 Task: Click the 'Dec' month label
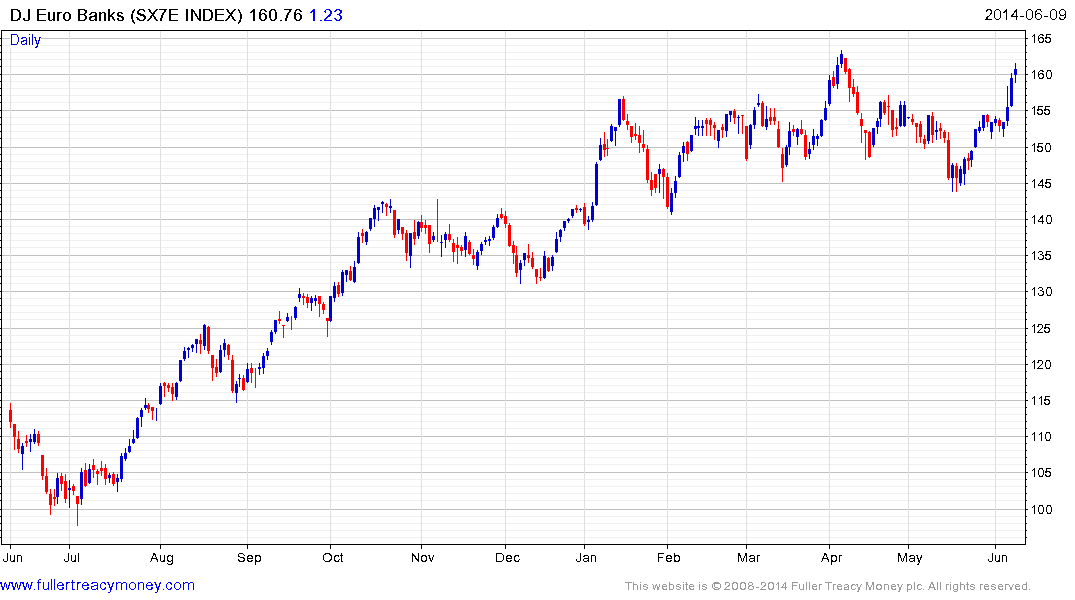(x=507, y=558)
